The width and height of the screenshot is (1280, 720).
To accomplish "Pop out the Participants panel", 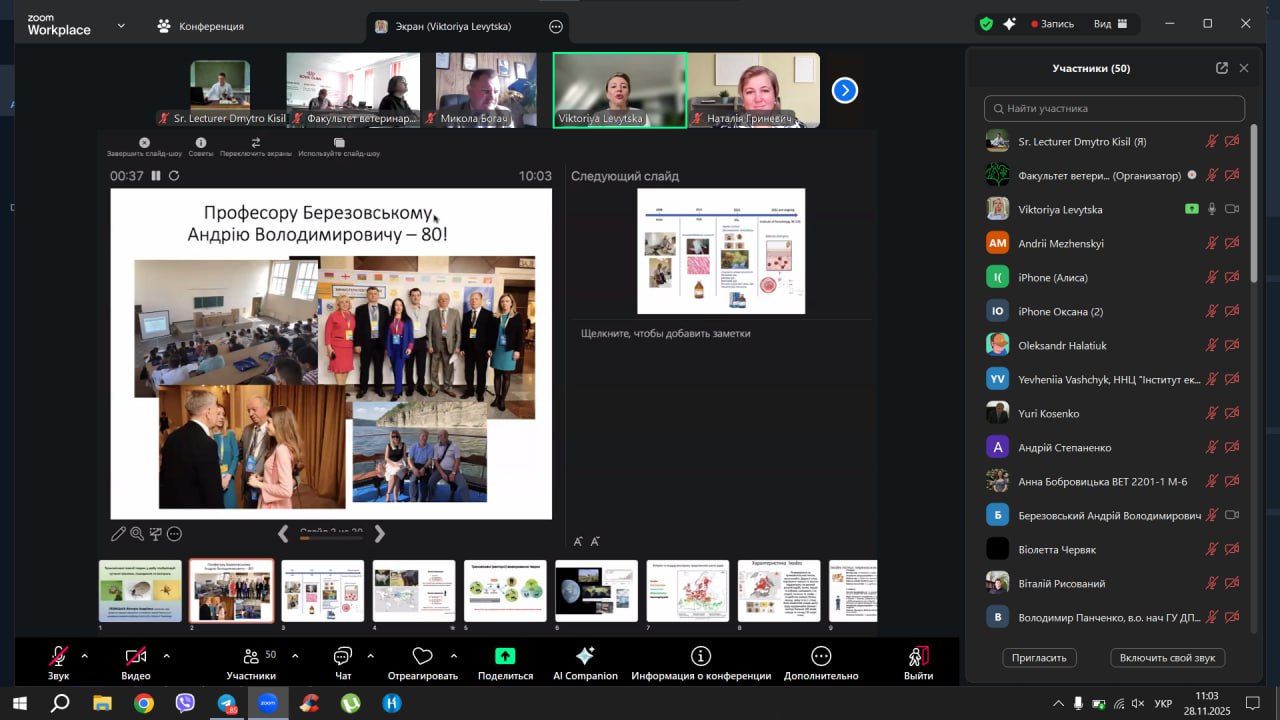I will click(1221, 68).
